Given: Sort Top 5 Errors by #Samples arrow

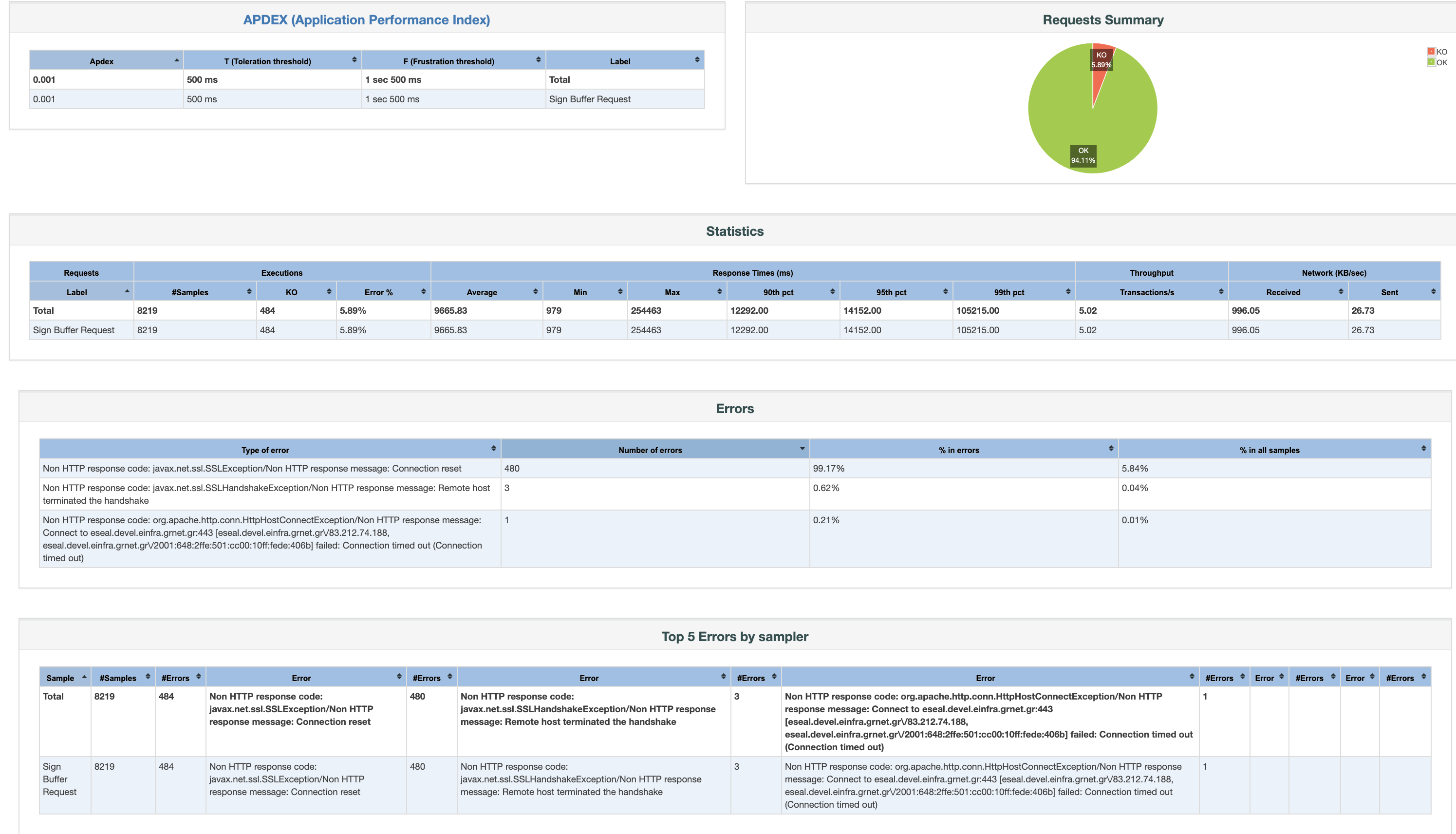Looking at the screenshot, I should [x=148, y=677].
